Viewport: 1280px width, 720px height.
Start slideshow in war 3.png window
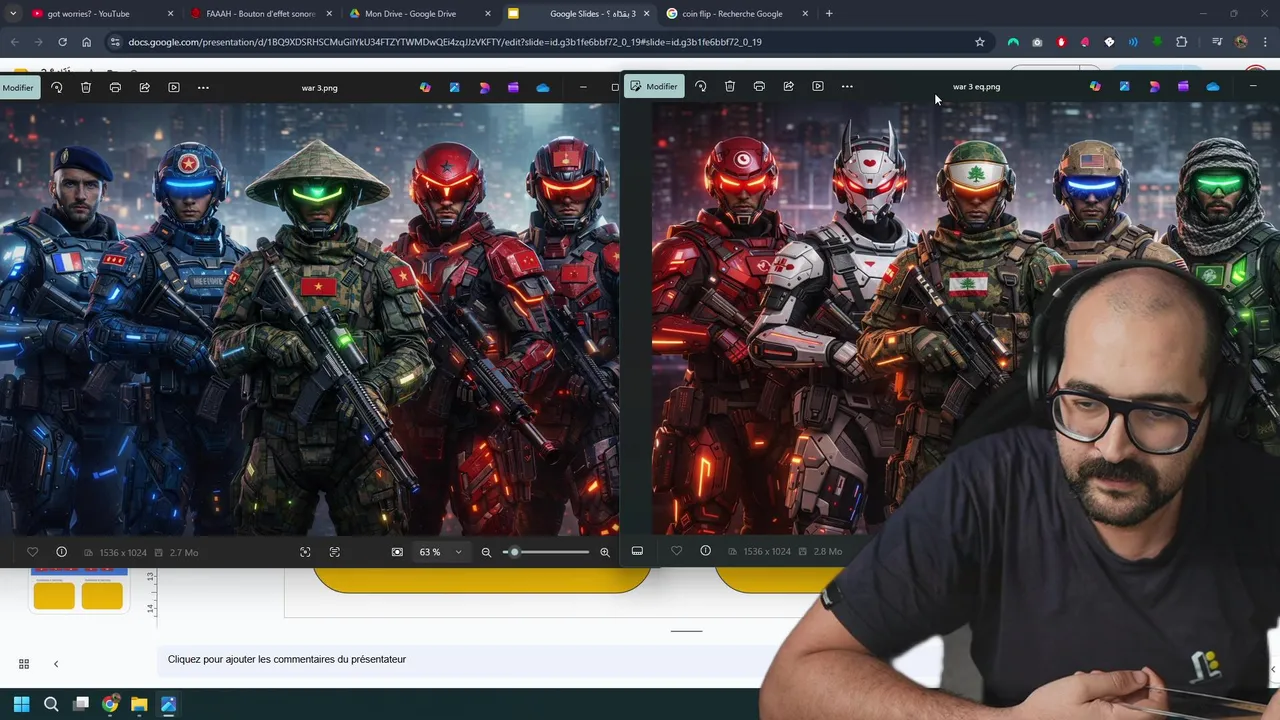click(x=174, y=88)
